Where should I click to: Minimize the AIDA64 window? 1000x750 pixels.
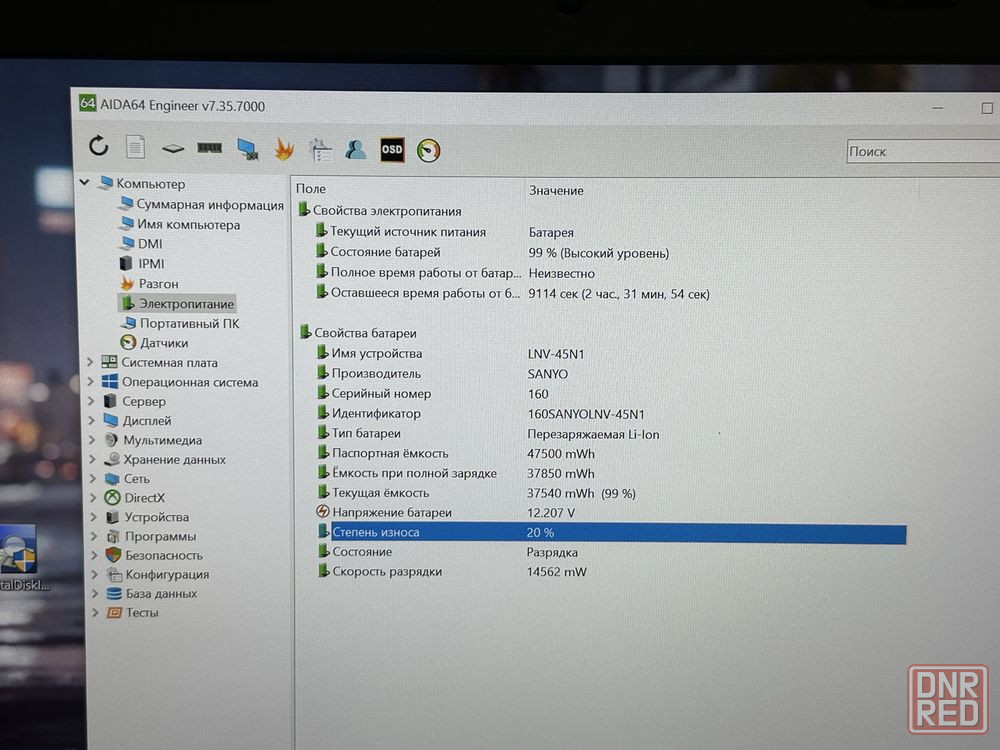point(937,108)
